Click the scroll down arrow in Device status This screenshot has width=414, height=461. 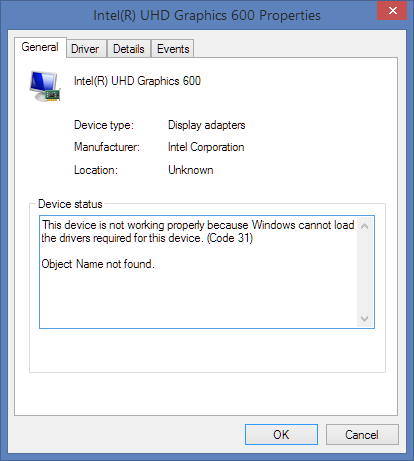(x=364, y=319)
